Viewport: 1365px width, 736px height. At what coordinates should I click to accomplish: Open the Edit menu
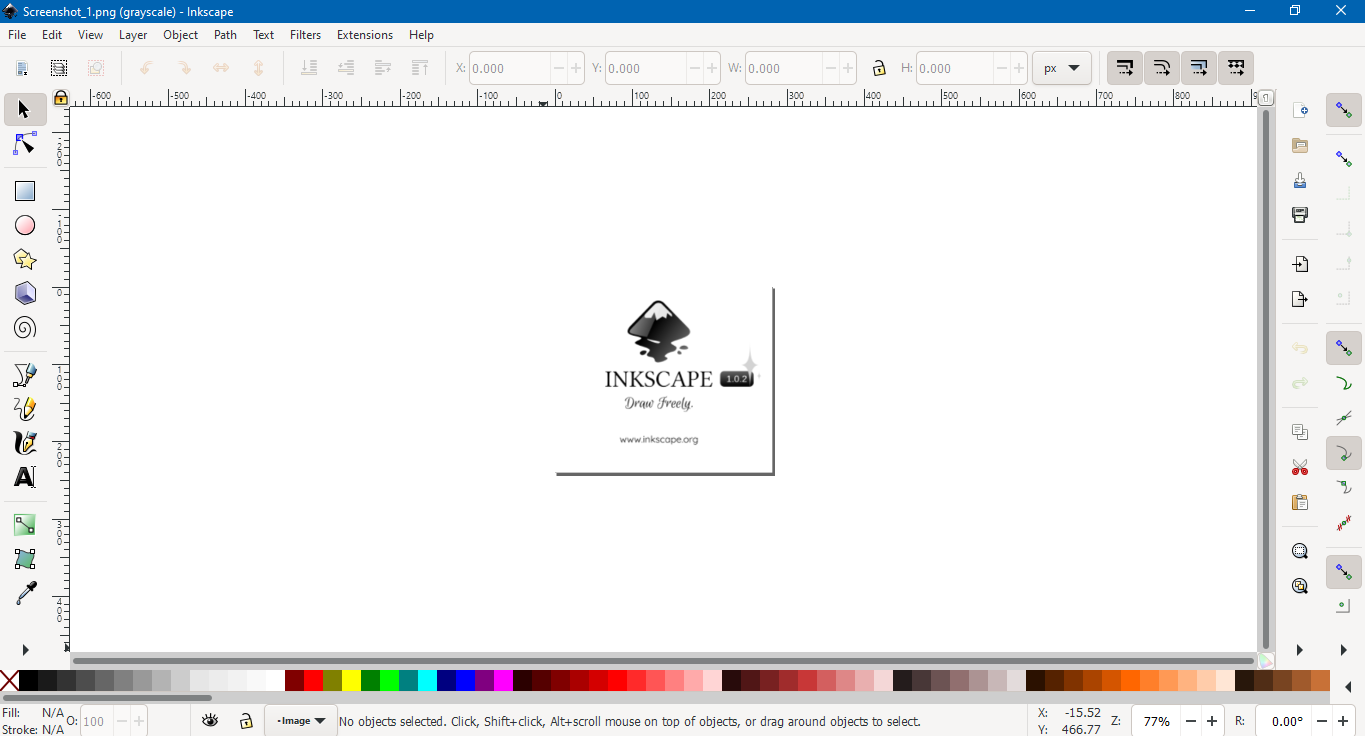point(52,34)
